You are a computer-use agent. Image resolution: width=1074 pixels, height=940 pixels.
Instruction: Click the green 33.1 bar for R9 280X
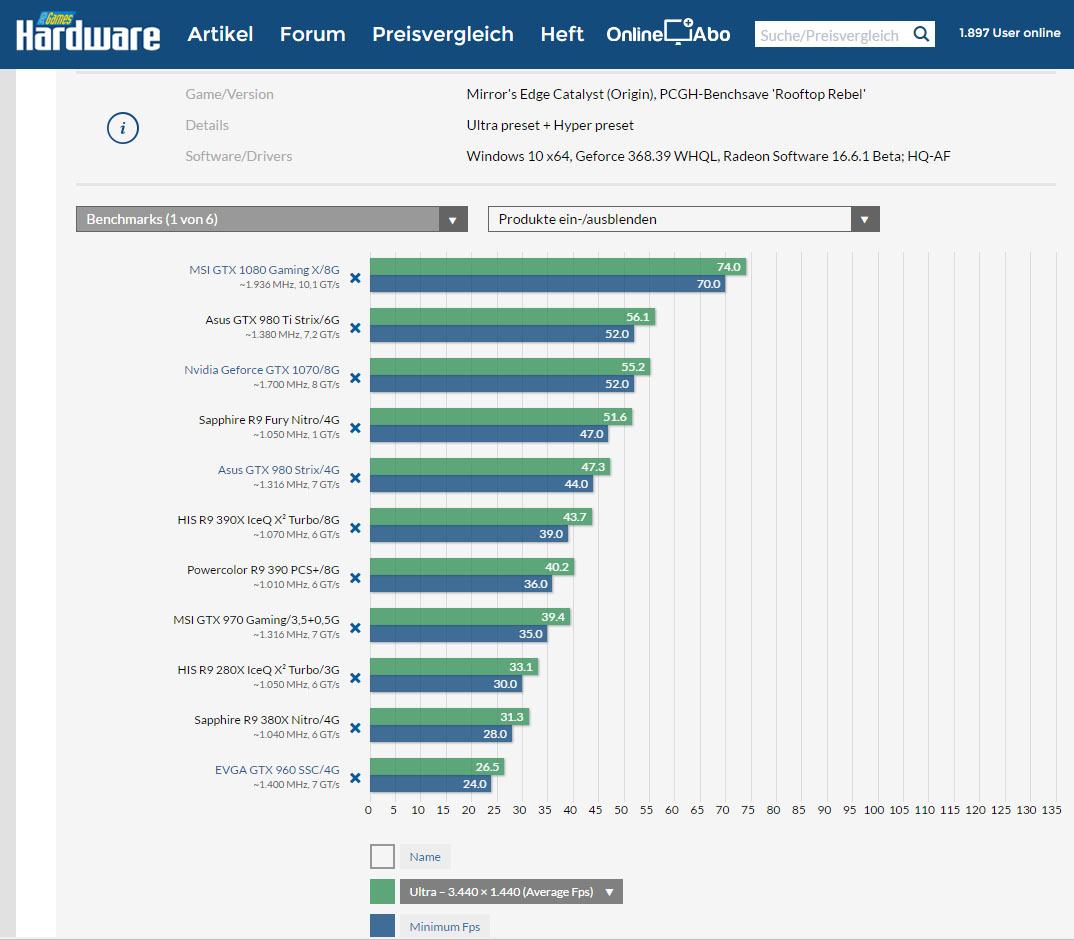(x=454, y=667)
